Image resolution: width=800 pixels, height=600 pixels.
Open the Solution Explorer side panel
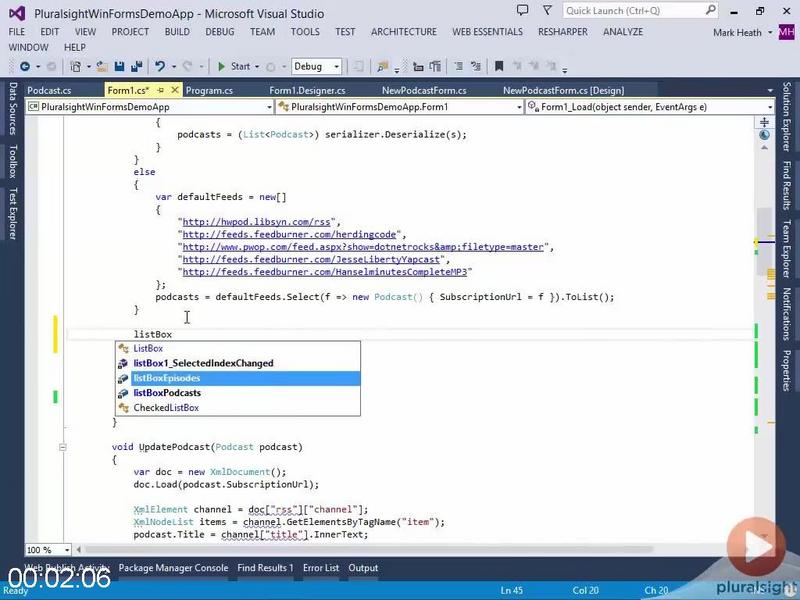coord(787,116)
